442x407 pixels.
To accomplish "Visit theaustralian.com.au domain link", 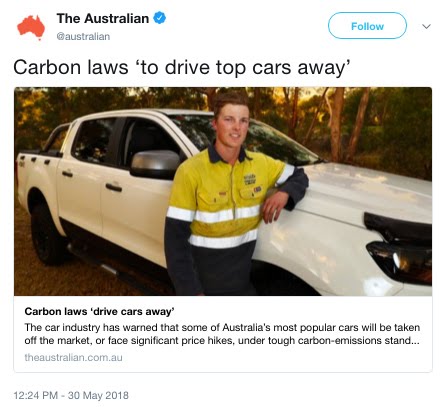I will coord(73,358).
